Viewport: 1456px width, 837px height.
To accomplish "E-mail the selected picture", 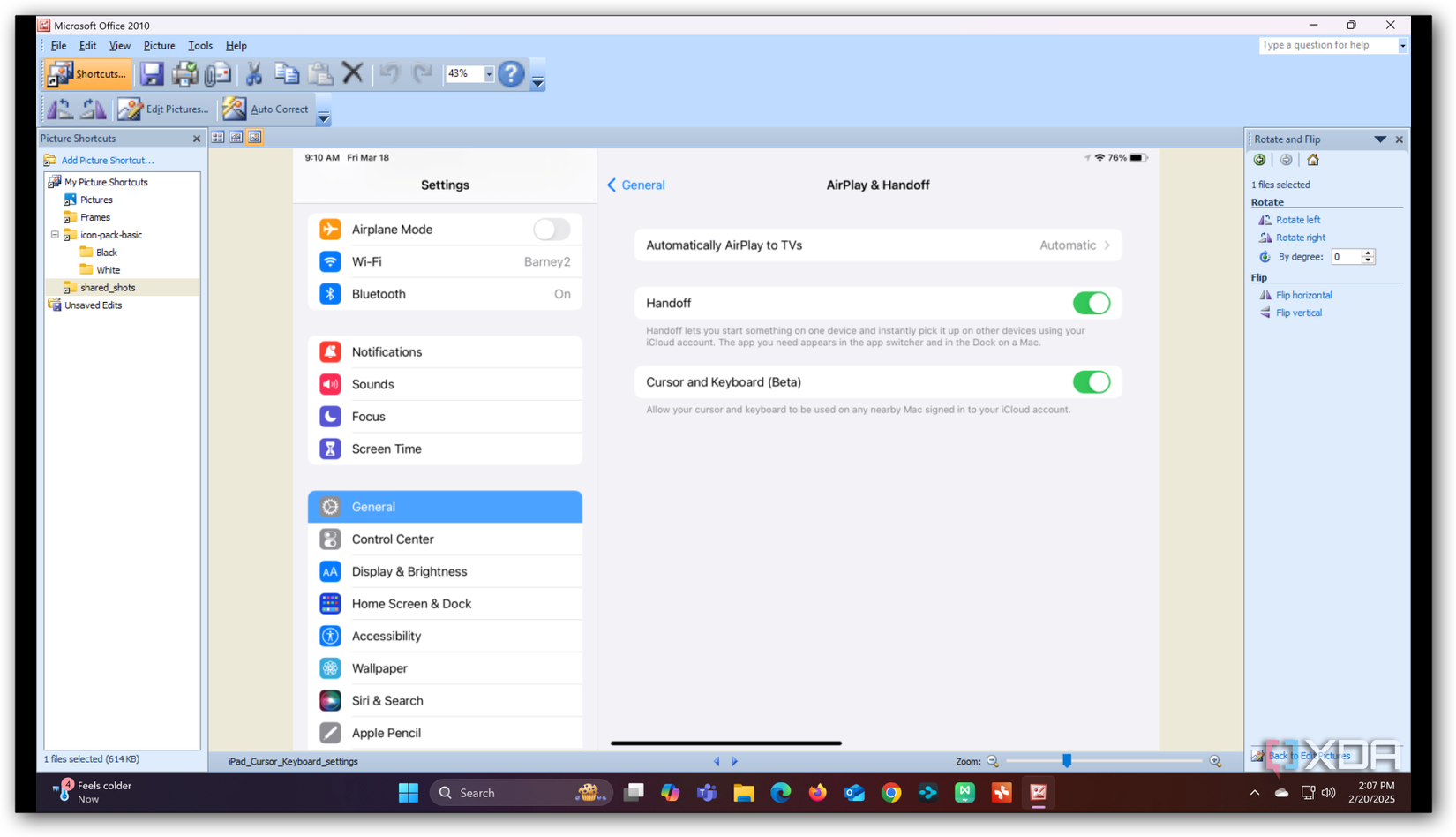I will coord(217,74).
